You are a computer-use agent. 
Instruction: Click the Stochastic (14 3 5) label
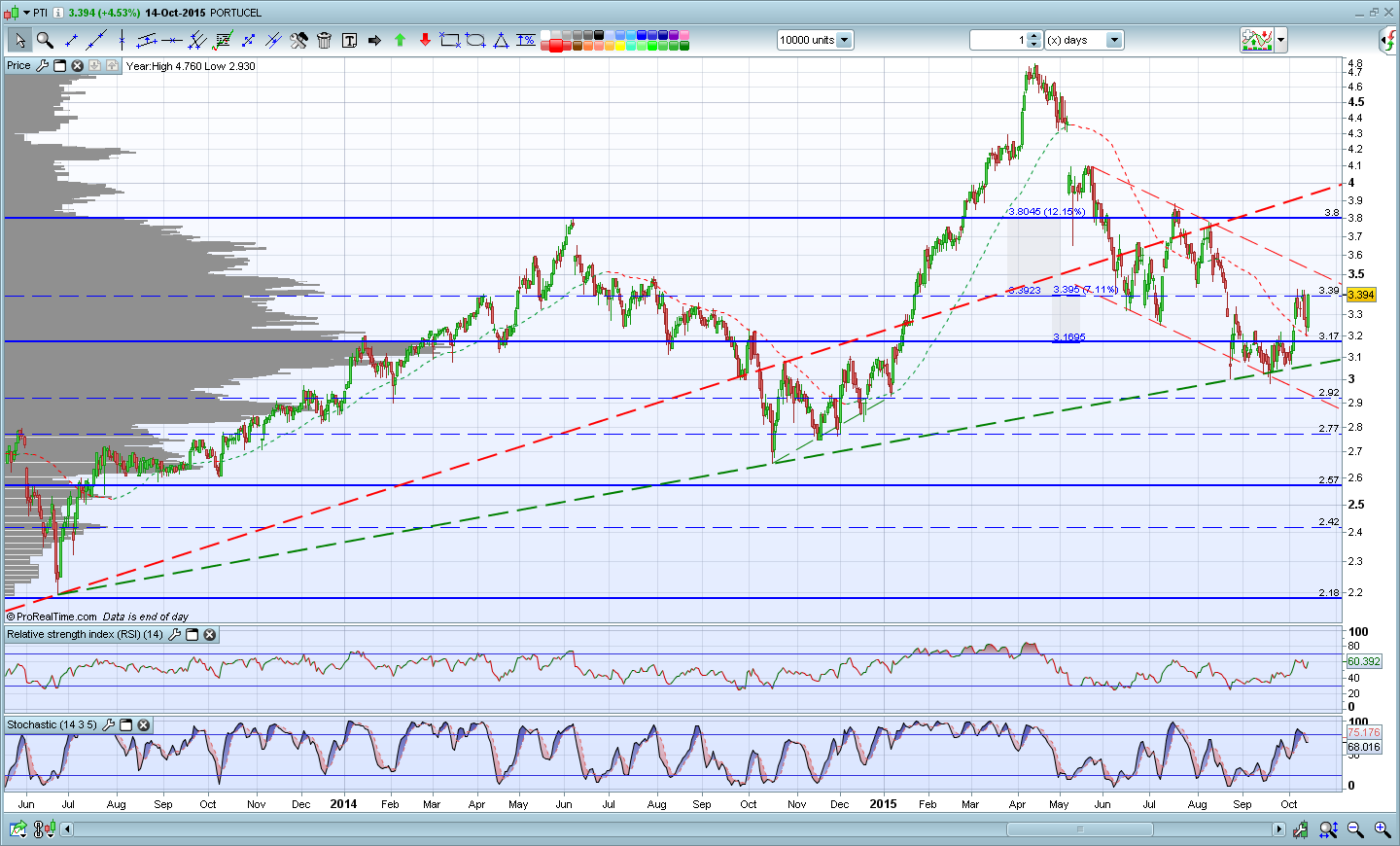52,725
